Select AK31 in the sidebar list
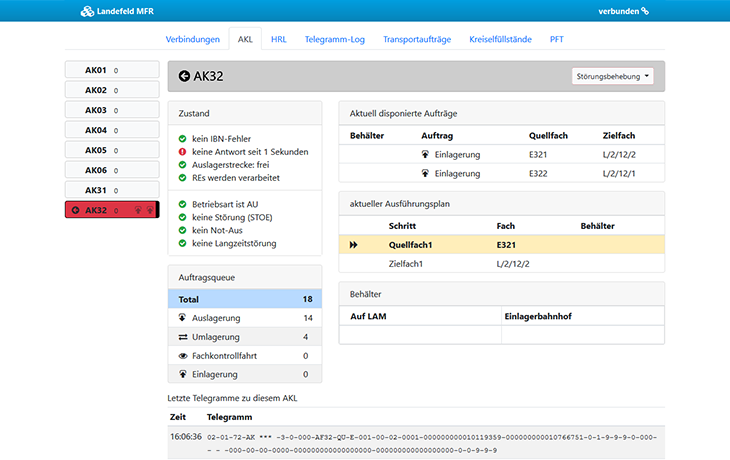Screen dimensions: 730x460 pos(111,190)
